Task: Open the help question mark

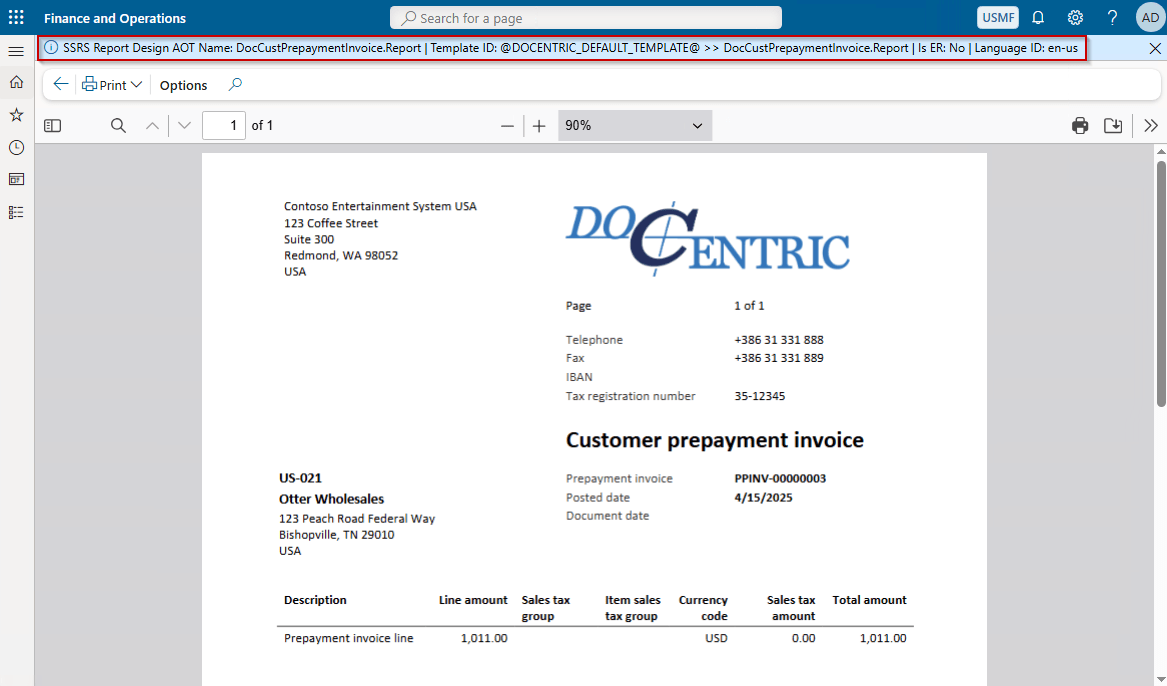Action: [x=1113, y=18]
